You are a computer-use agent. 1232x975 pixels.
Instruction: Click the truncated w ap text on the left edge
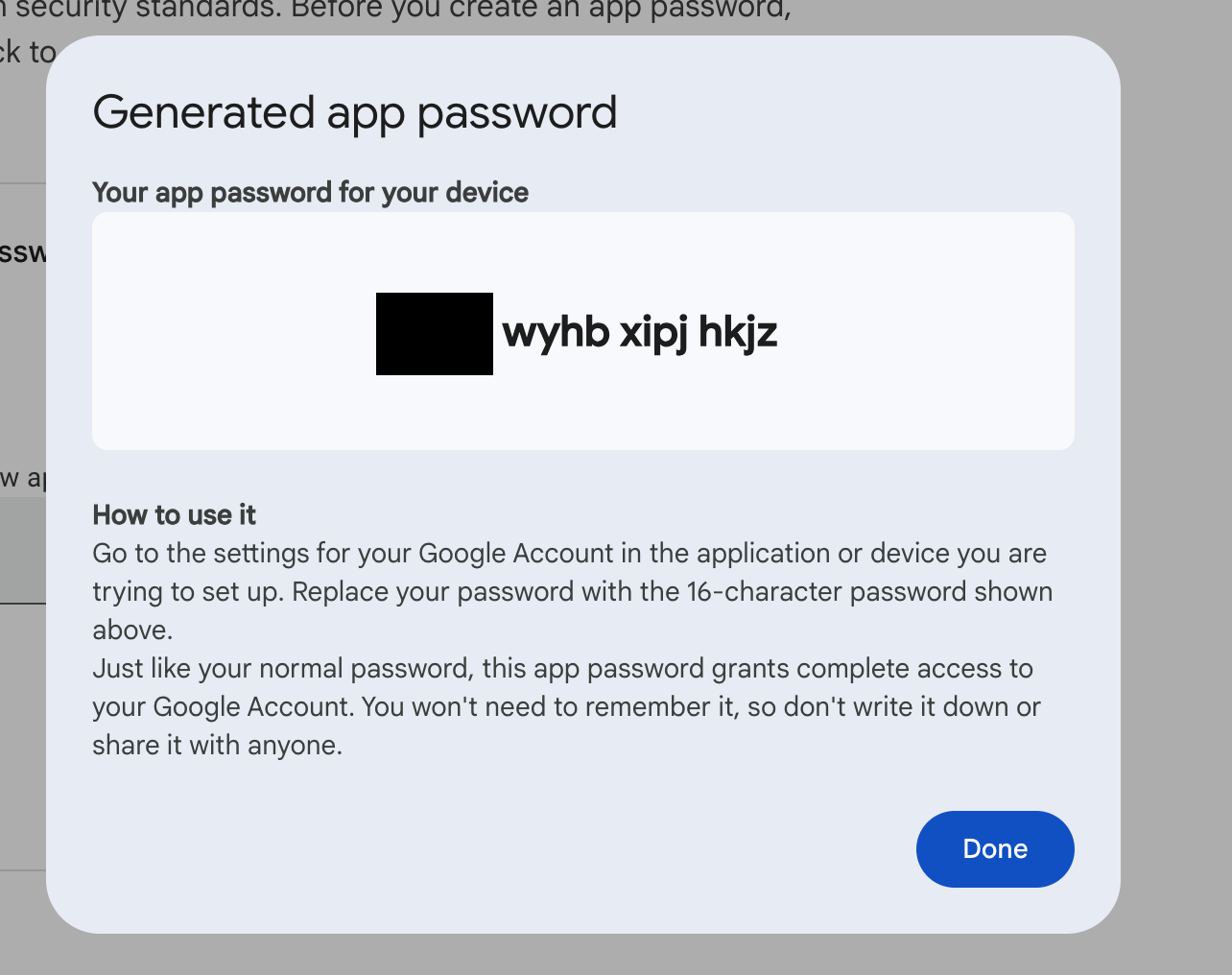click(x=20, y=478)
